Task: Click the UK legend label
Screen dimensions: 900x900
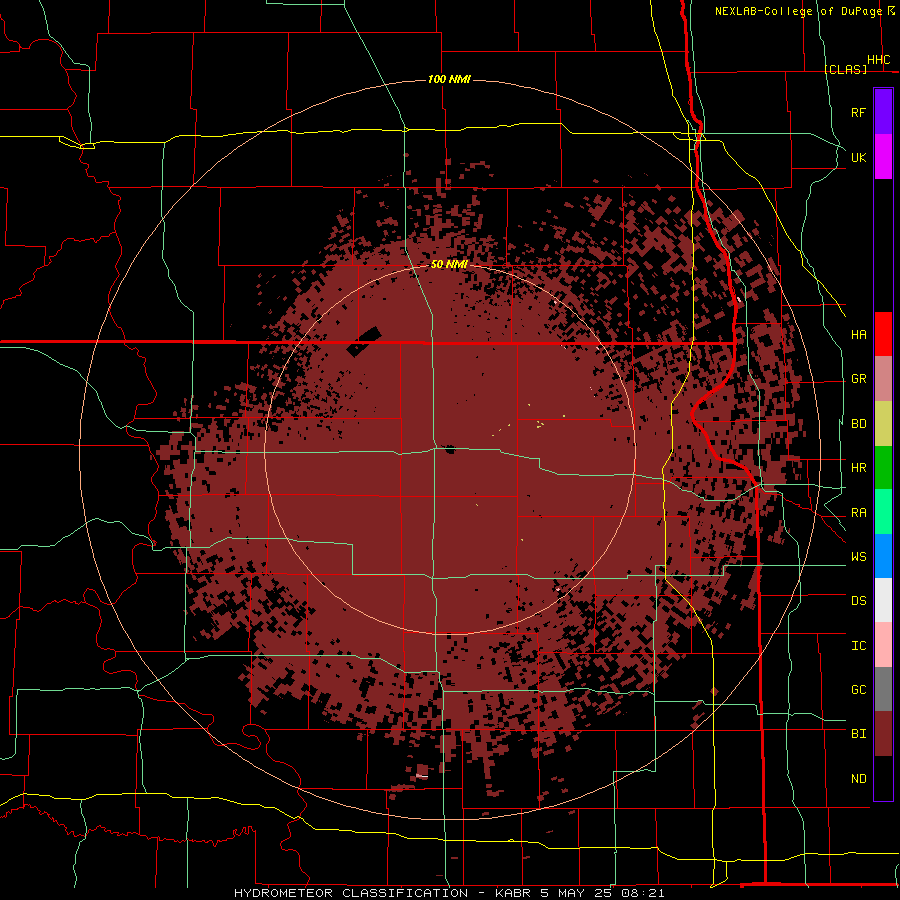Action: coord(858,157)
